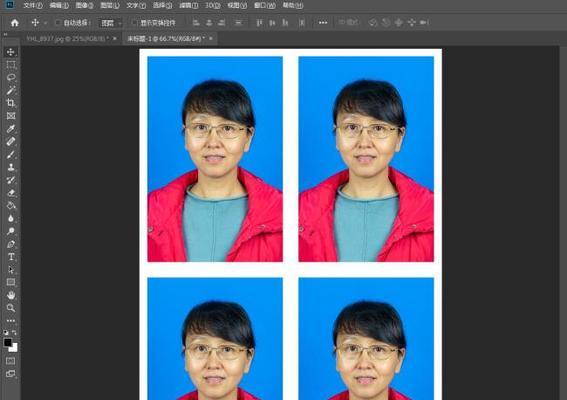Open the 文件 (File) menu
Screen dimensions: 567x400
click(x=33, y=5)
